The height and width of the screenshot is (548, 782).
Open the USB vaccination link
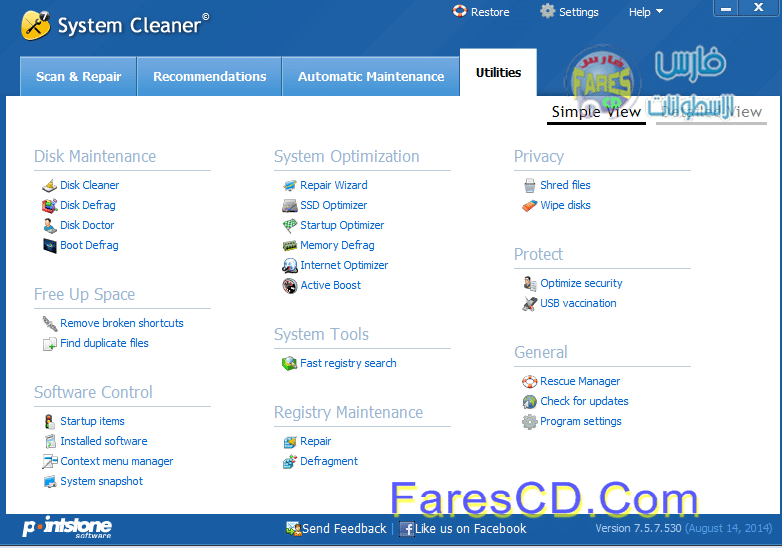coord(578,303)
